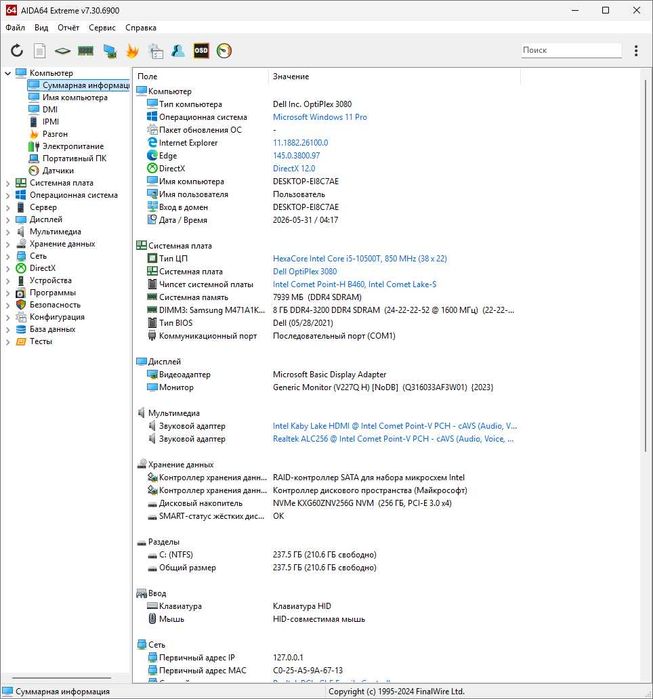Select the База данных tree item

(x=53, y=329)
